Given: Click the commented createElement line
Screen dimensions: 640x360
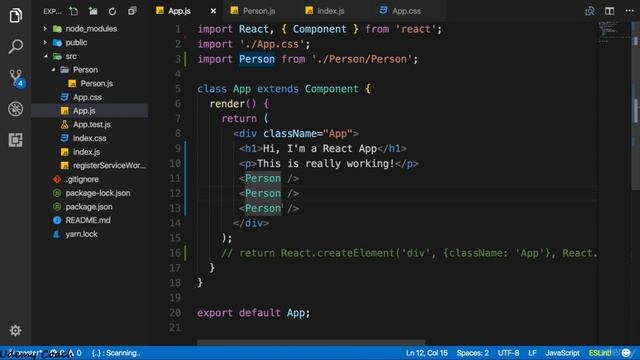Looking at the screenshot, I should (409, 253).
